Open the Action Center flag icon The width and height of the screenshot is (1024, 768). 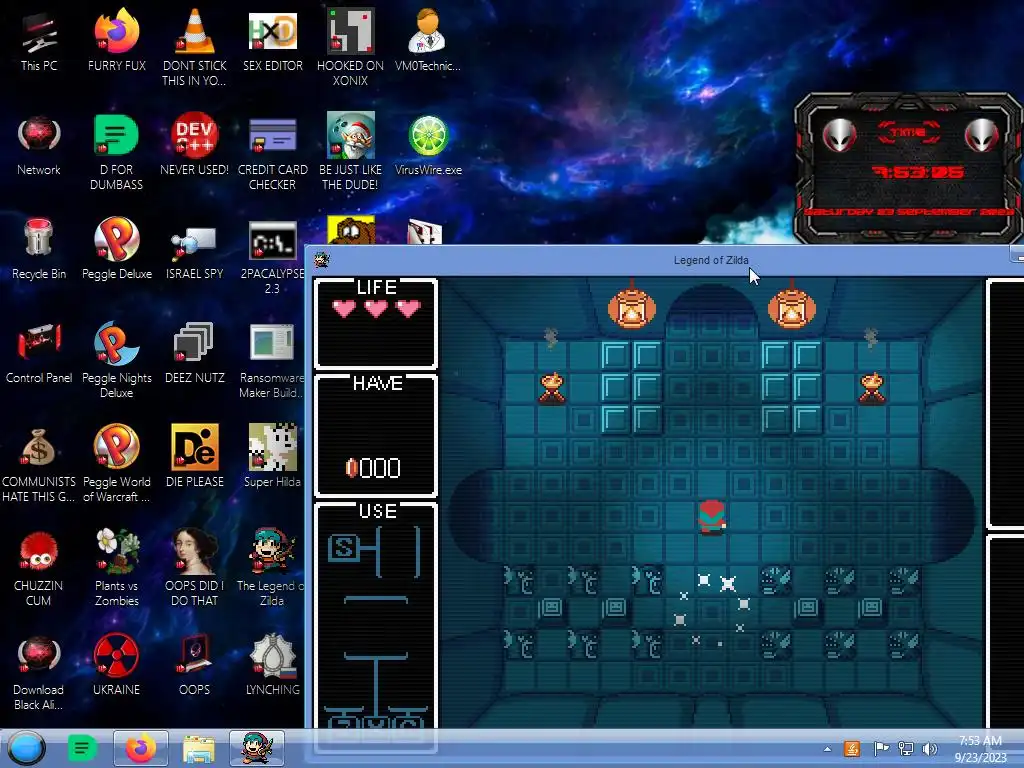[881, 748]
